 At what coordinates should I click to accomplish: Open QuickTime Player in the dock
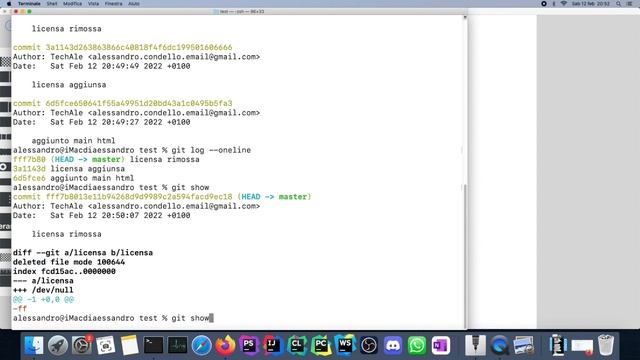499,345
